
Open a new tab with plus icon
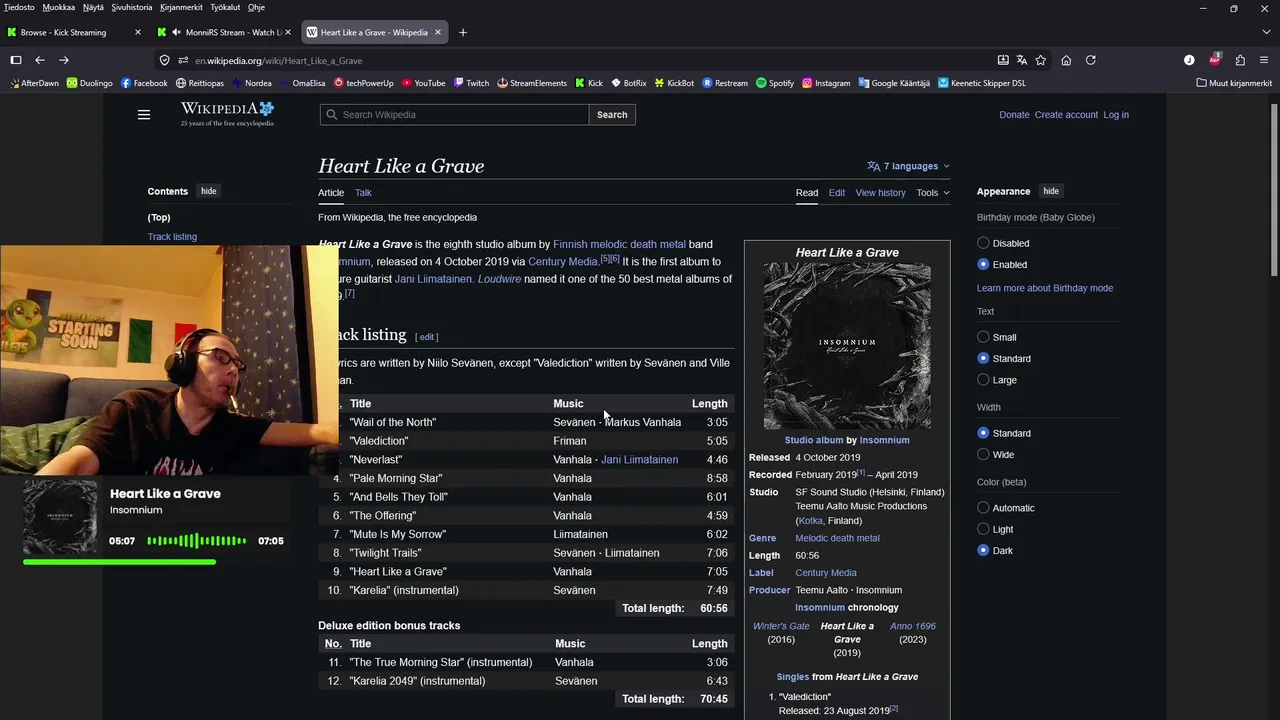click(x=462, y=32)
